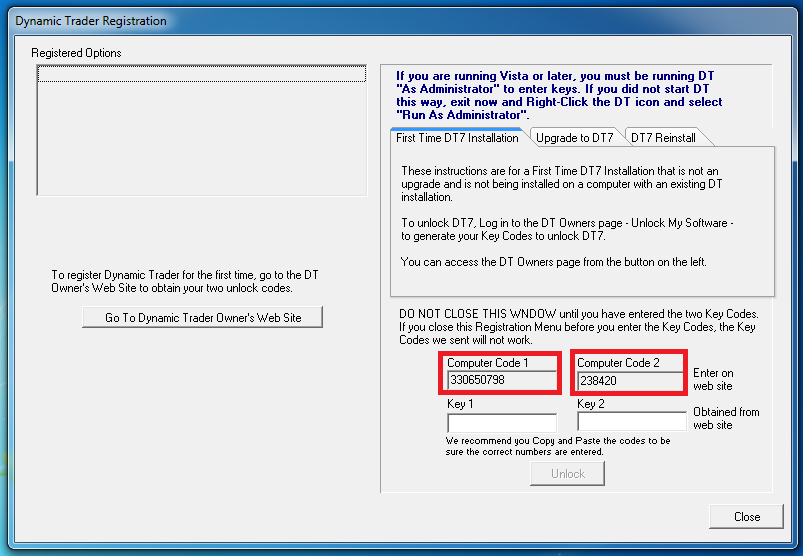This screenshot has width=803, height=556.
Task: Click the blue Run As Administrator notice
Action: [558, 95]
